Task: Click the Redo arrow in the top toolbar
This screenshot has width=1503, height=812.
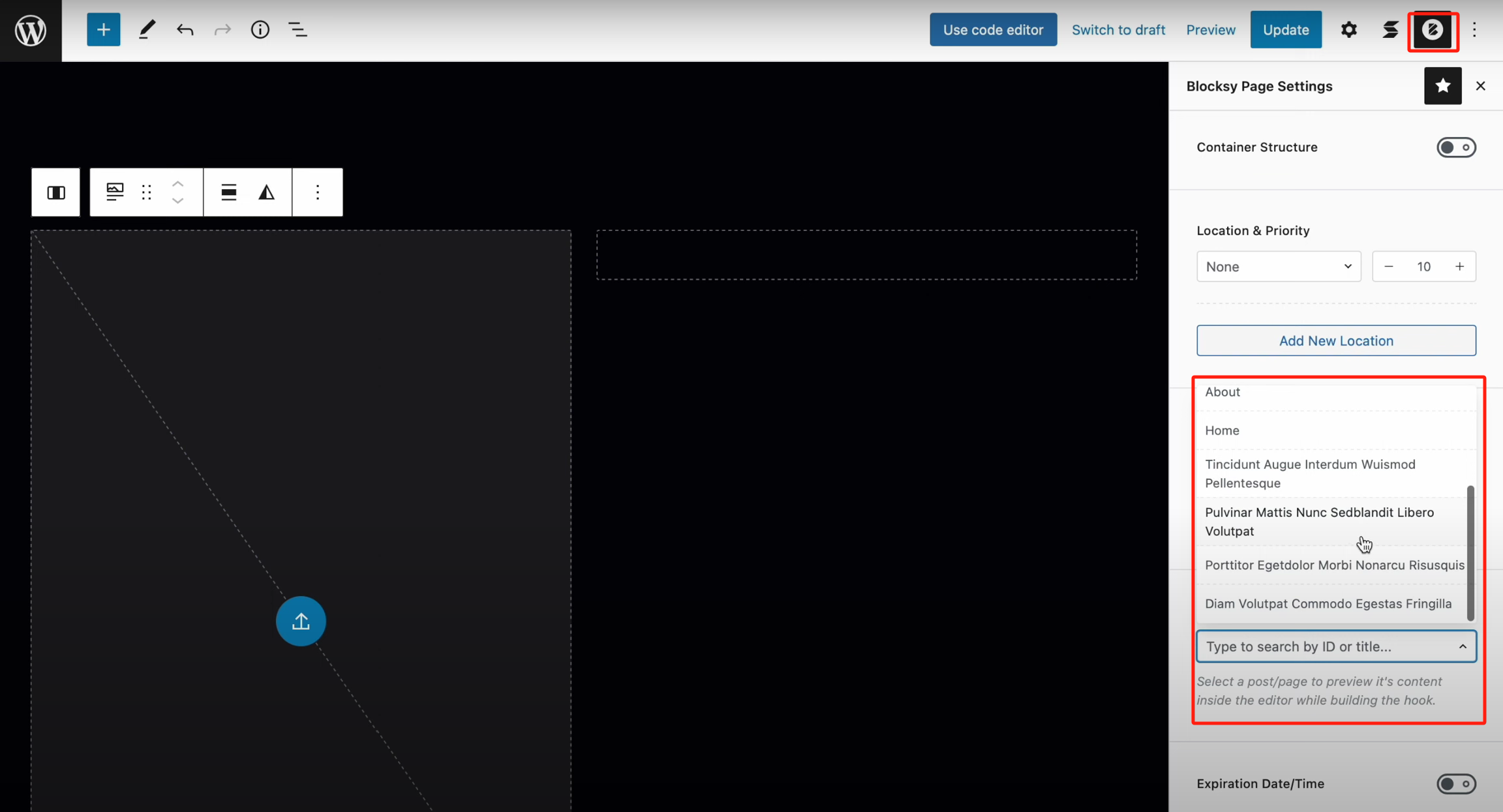Action: click(222, 29)
